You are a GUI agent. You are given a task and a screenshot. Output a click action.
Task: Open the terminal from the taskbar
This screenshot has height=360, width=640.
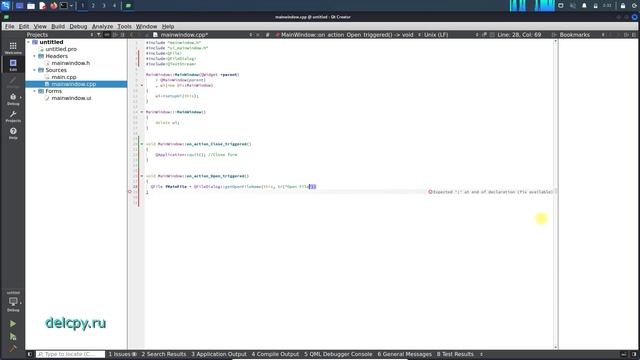[x=64, y=6]
